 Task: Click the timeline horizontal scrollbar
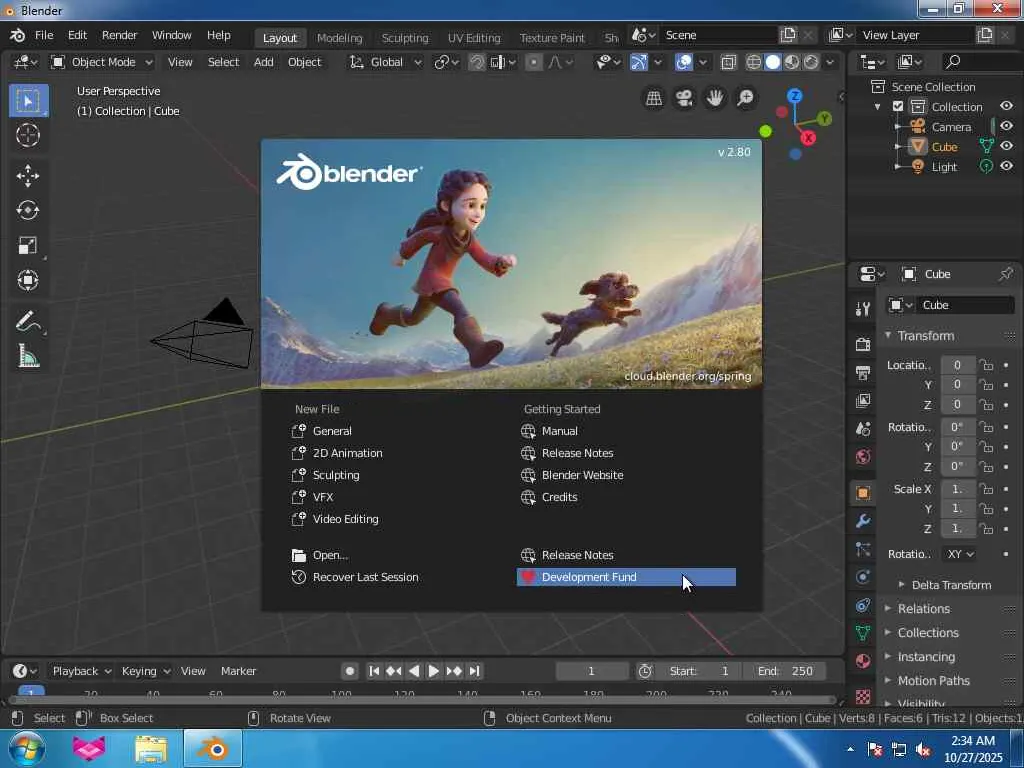pos(422,700)
